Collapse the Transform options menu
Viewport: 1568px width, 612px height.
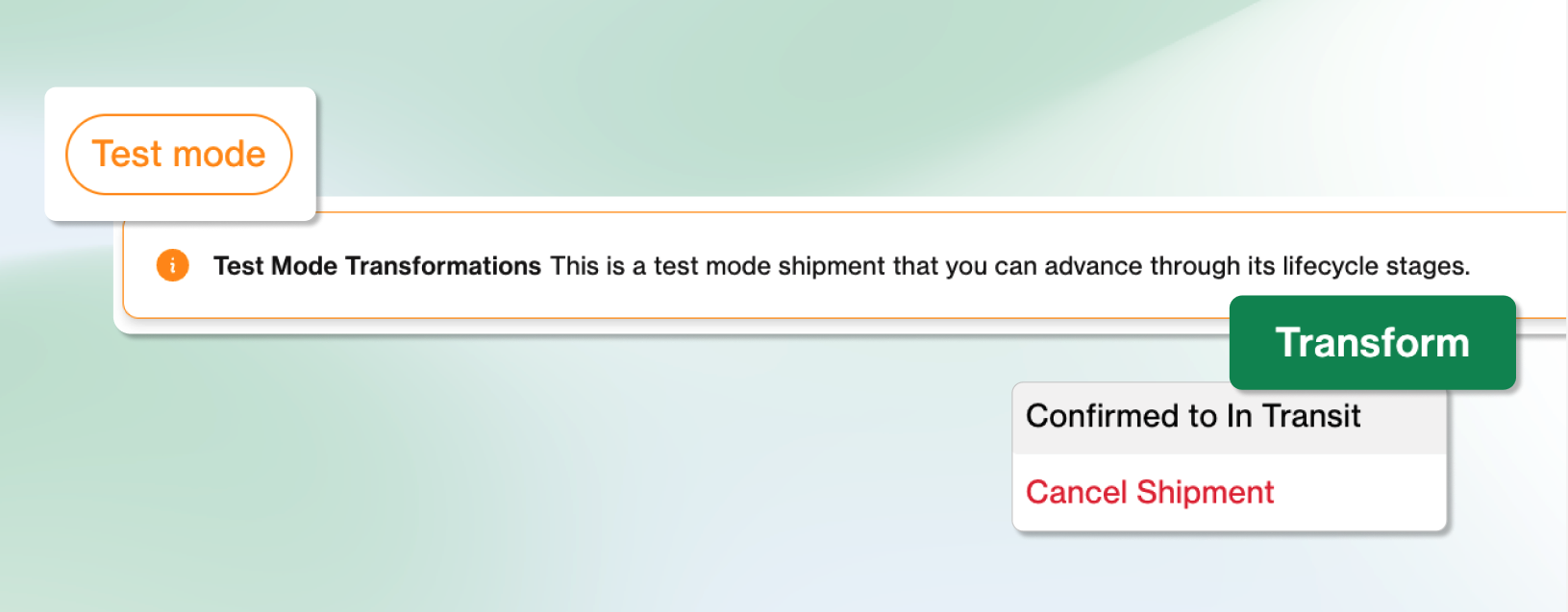tap(1372, 343)
